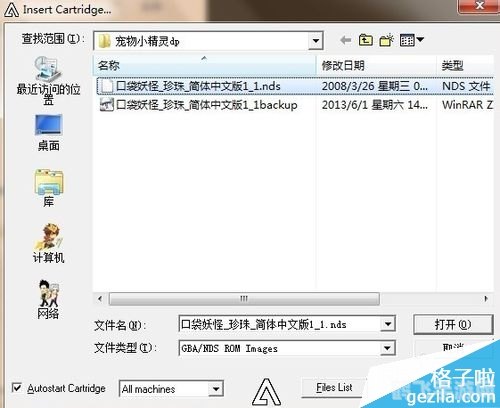Click the app icon in the title bar

[x=11, y=9]
